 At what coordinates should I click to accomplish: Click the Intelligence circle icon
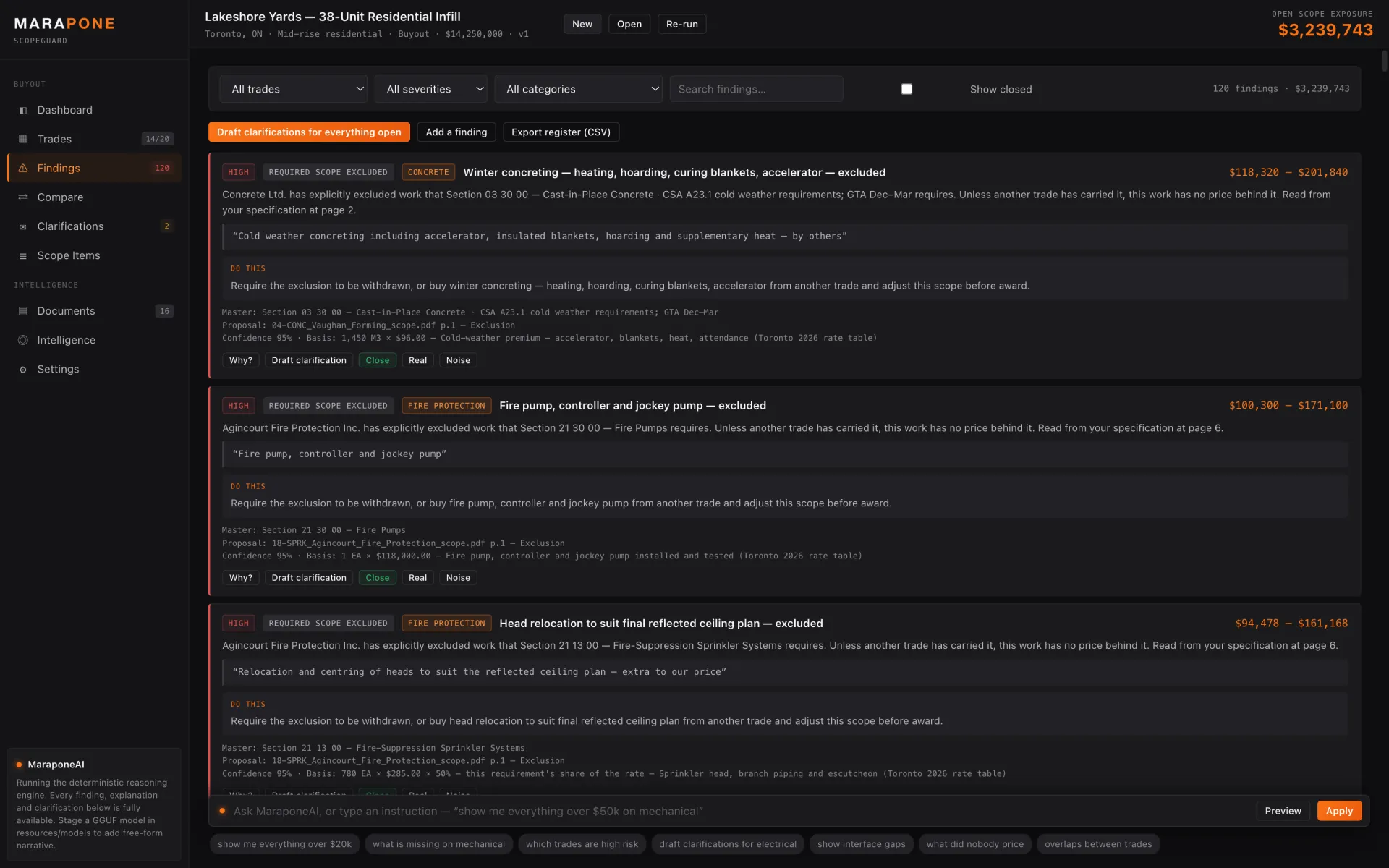click(23, 340)
